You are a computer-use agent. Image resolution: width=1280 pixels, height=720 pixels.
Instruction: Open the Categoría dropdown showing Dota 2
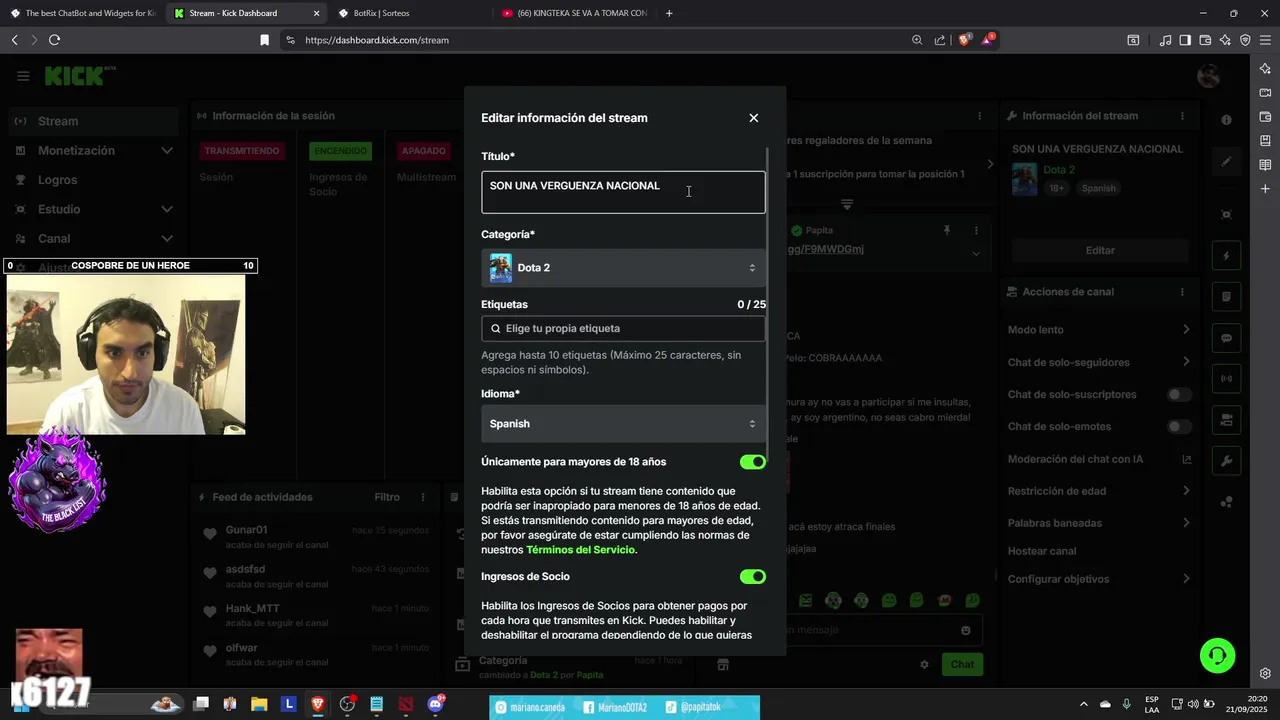pyautogui.click(x=623, y=268)
